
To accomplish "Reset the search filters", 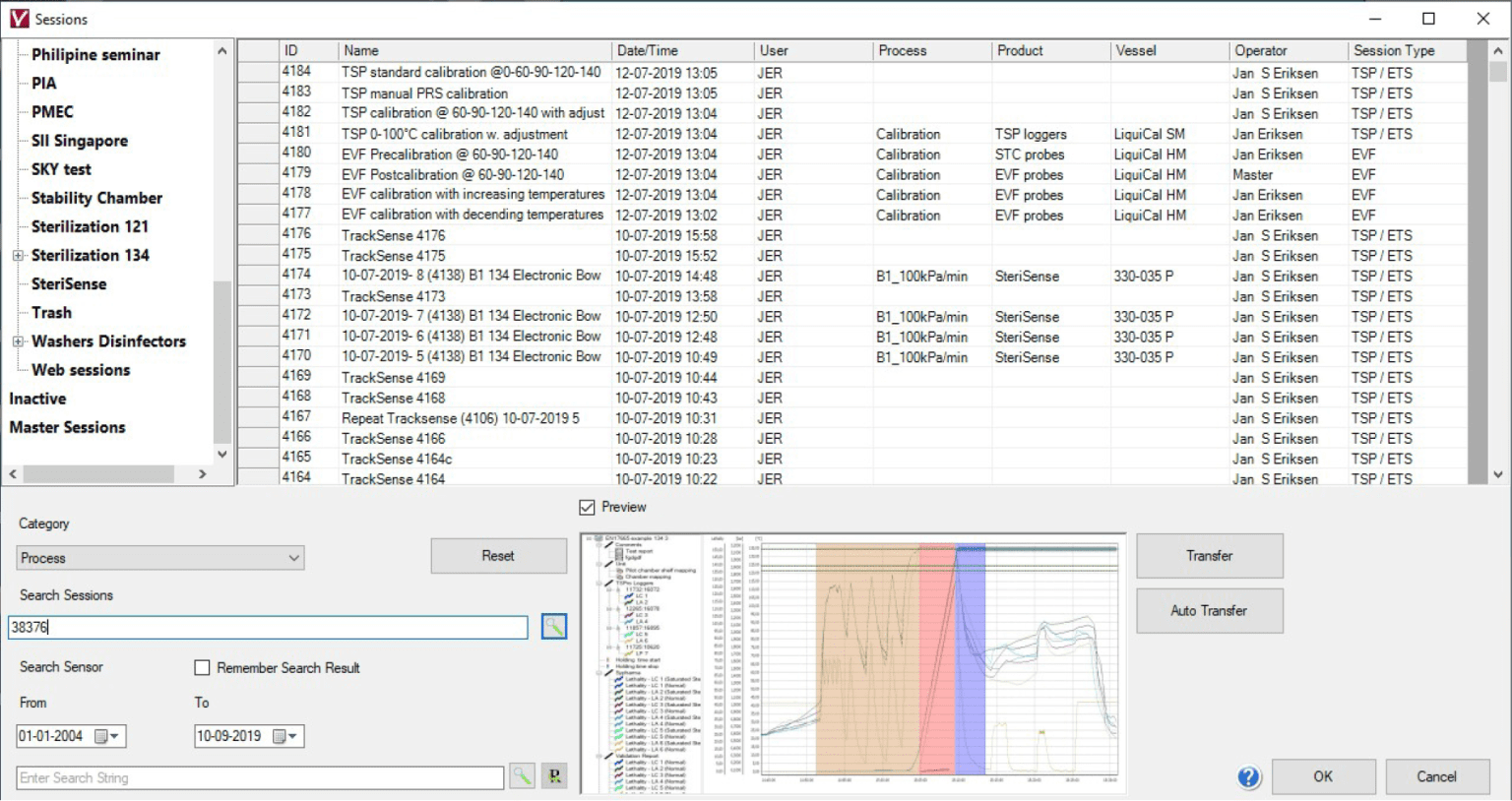I will point(498,555).
